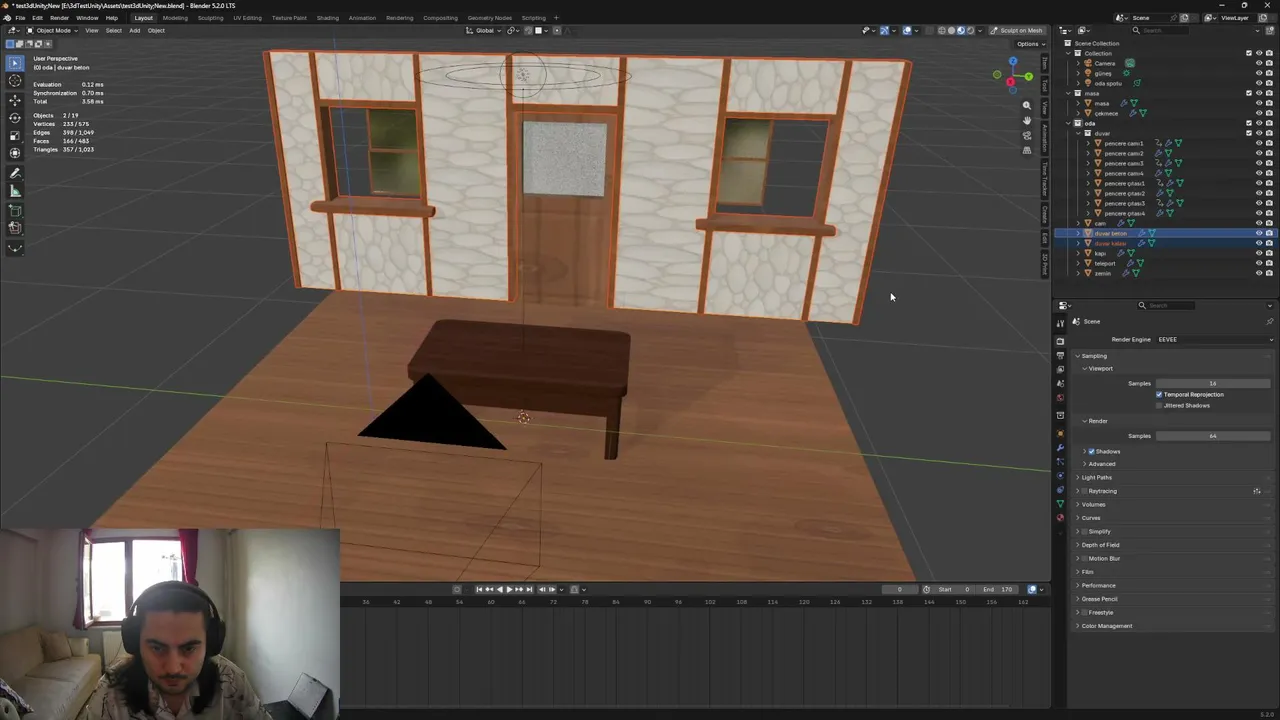Open the Modifiers wrench properties tab
The height and width of the screenshot is (720, 1280).
(x=1061, y=447)
